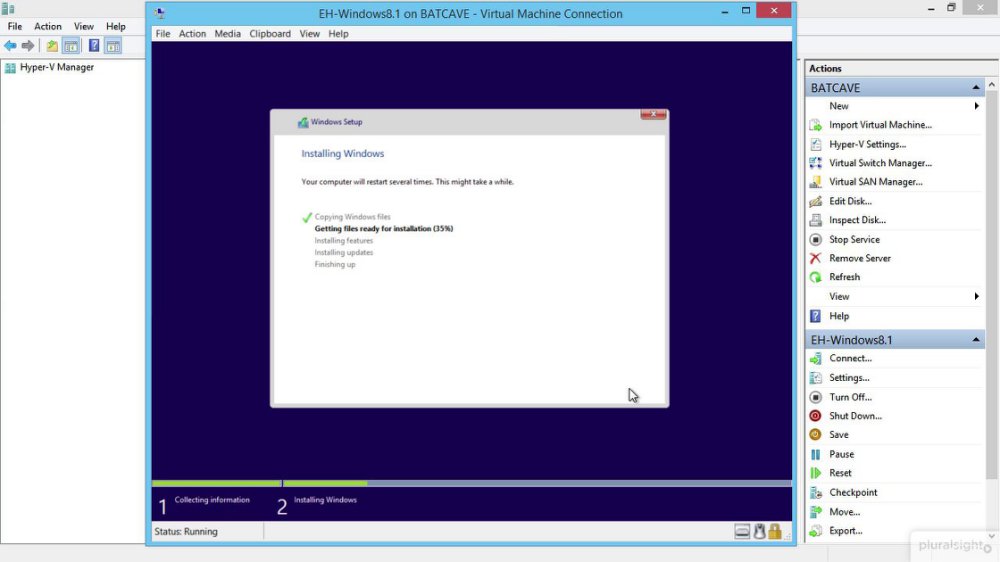This screenshot has width=1000, height=562.
Task: Click the setup stage progress bar
Action: click(472, 484)
